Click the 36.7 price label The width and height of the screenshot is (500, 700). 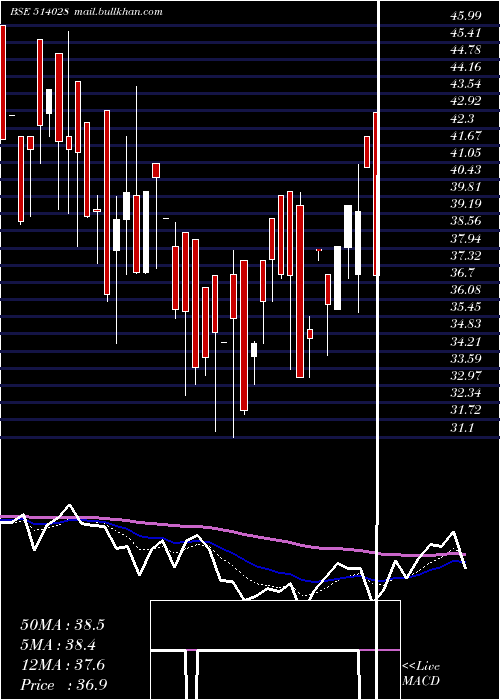tap(462, 273)
